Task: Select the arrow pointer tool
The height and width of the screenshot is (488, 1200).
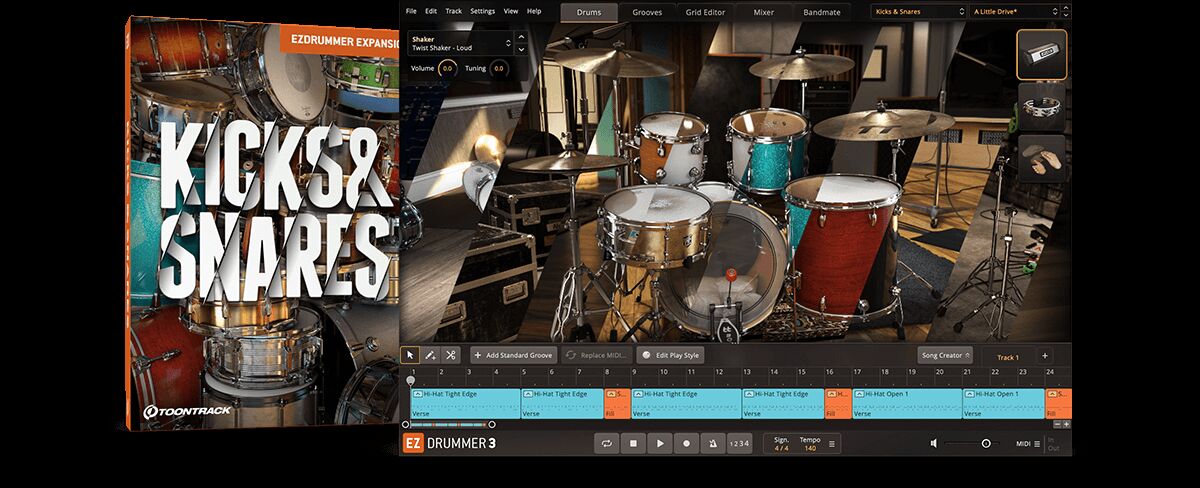Action: point(410,355)
